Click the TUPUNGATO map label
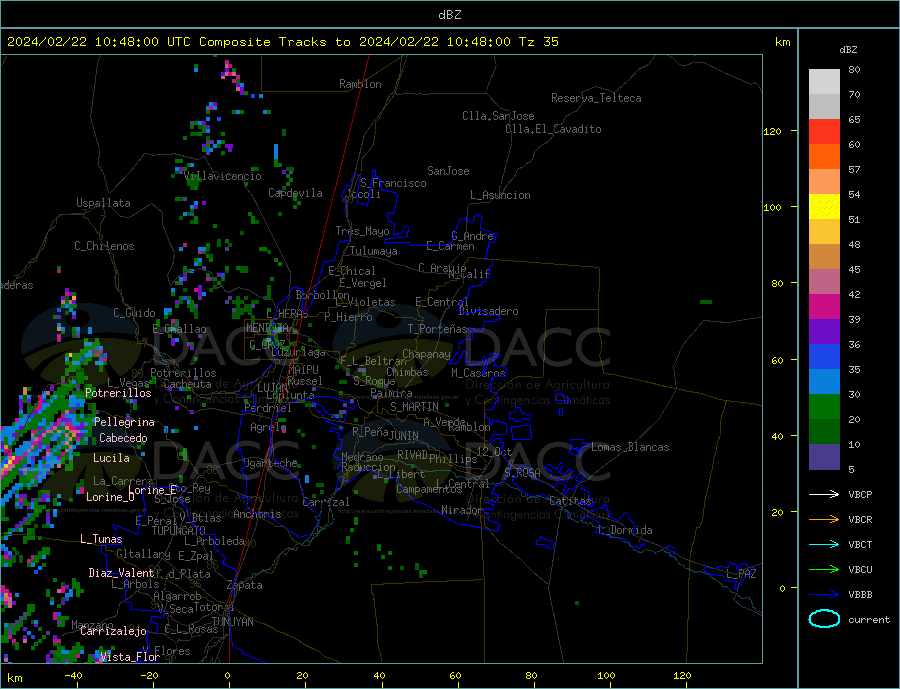 click(x=178, y=531)
